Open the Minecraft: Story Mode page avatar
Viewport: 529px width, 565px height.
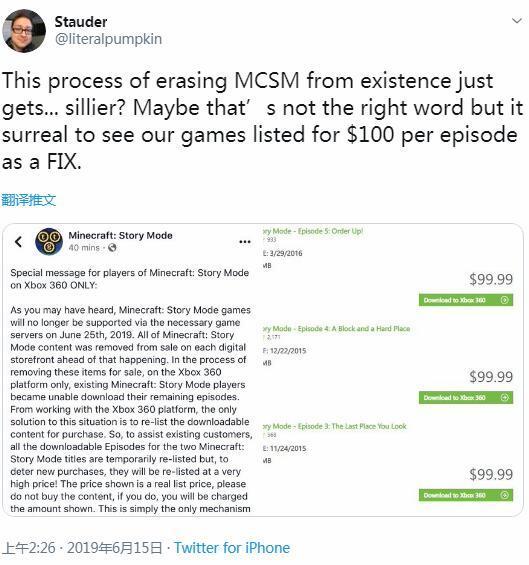coord(49,241)
